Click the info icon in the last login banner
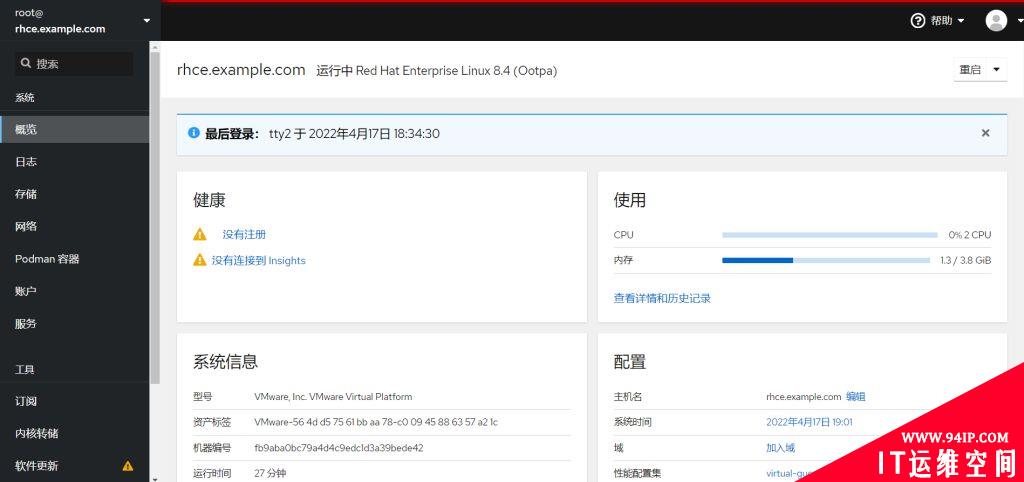 193,133
